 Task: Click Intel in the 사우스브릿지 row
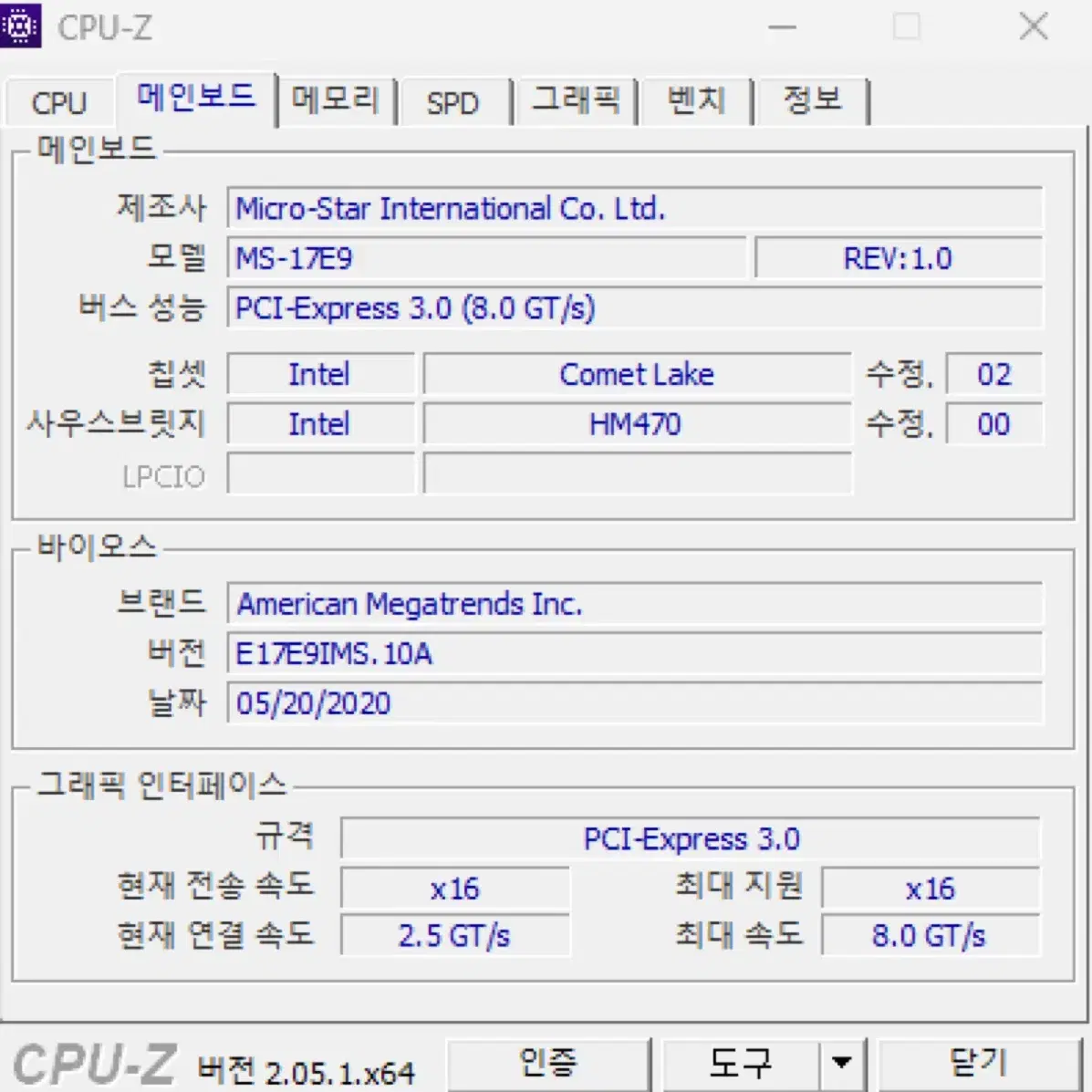320,424
